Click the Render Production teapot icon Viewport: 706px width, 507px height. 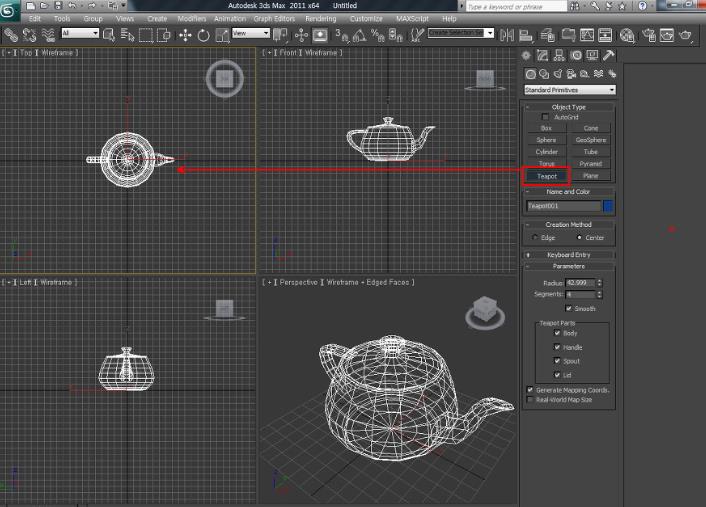685,35
